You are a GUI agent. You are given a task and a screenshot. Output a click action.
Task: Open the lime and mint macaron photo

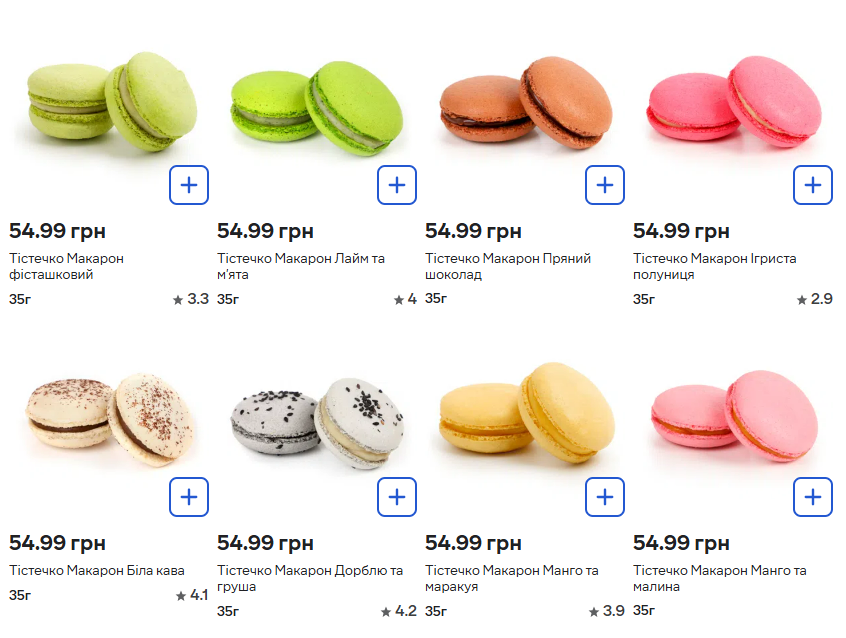(316, 105)
